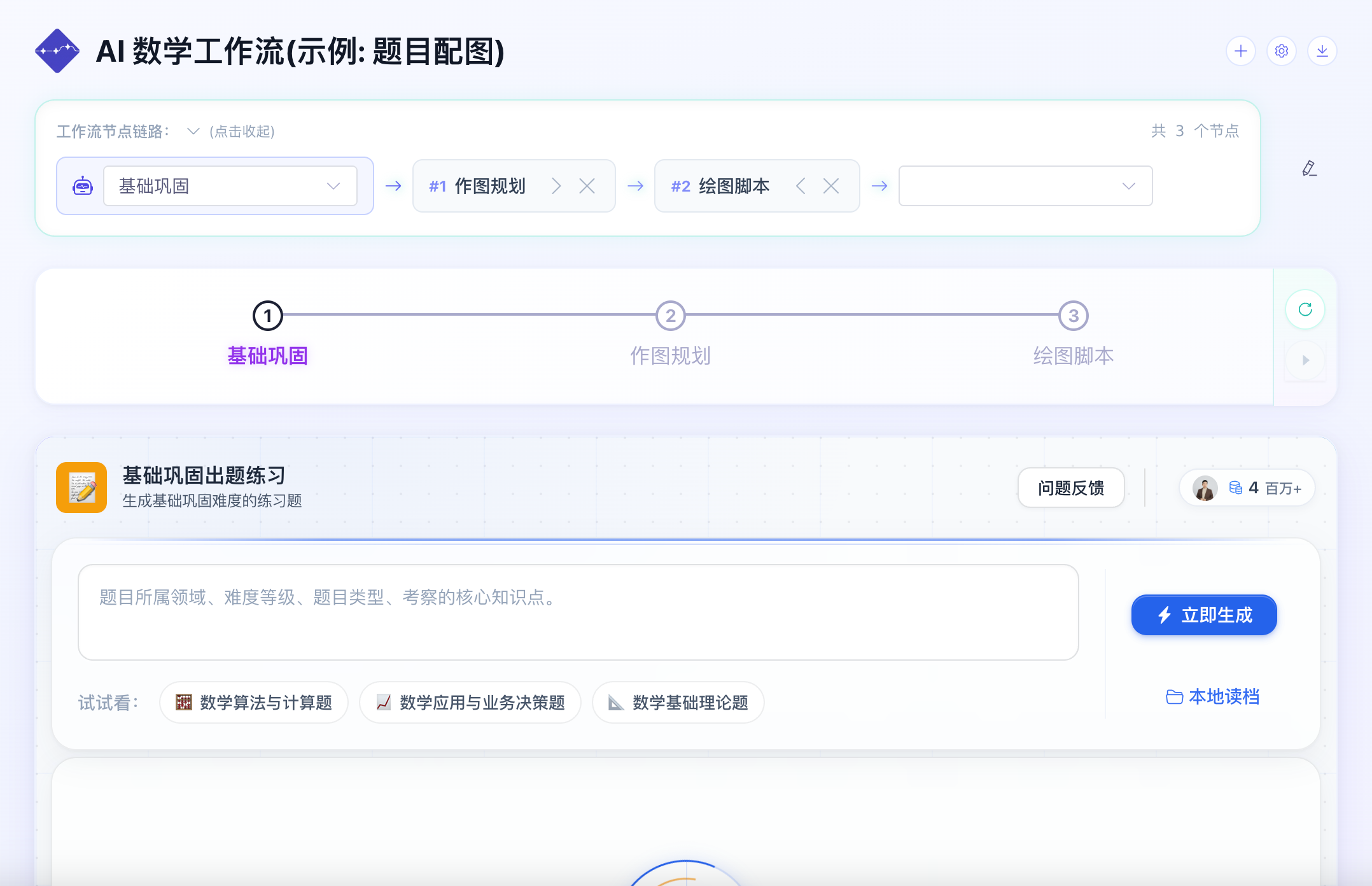
Task: Click the robot icon beside 基础巩固 dropdown
Action: 83,186
